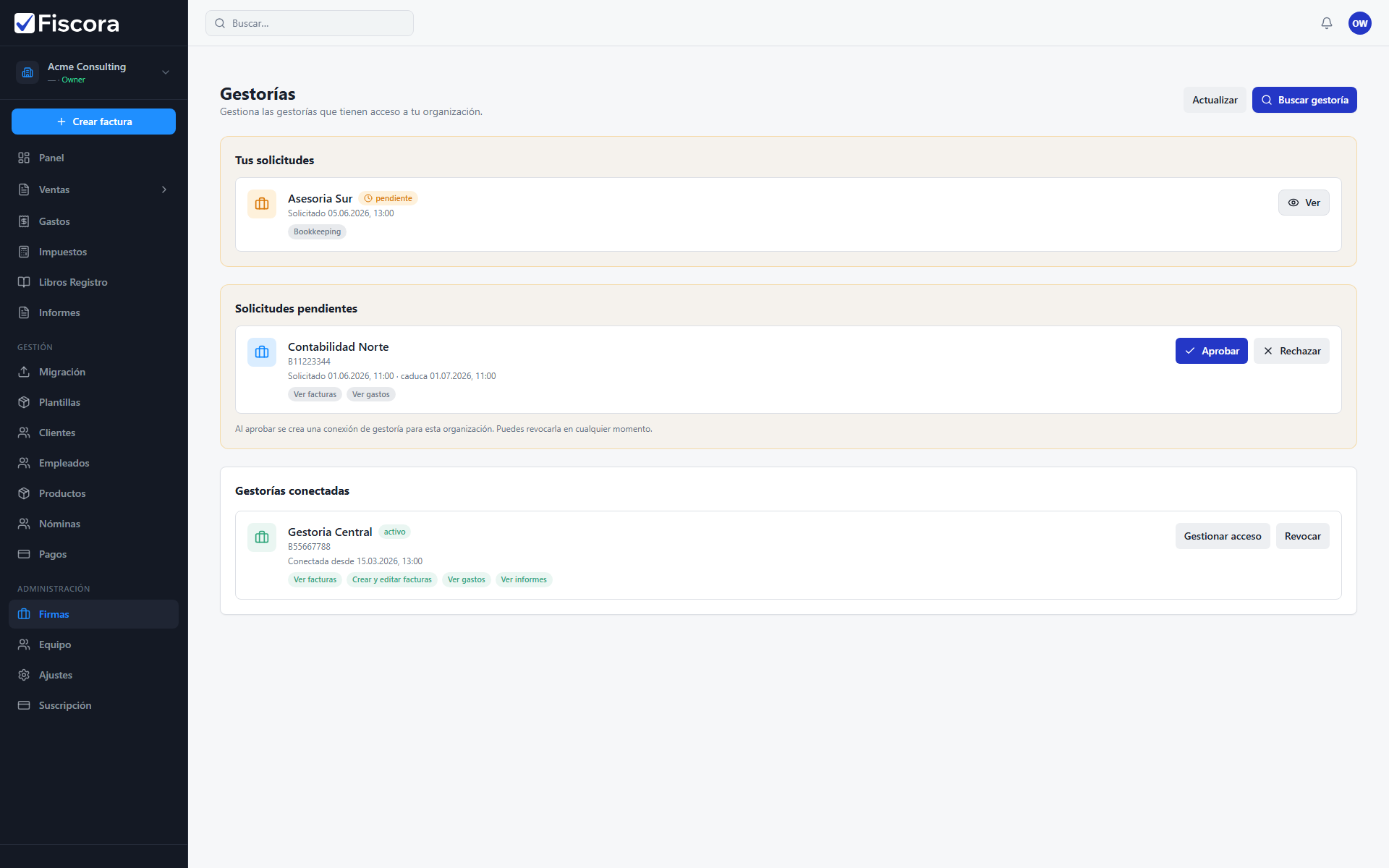Click the Pagos card icon
1389x868 pixels.
coord(24,554)
